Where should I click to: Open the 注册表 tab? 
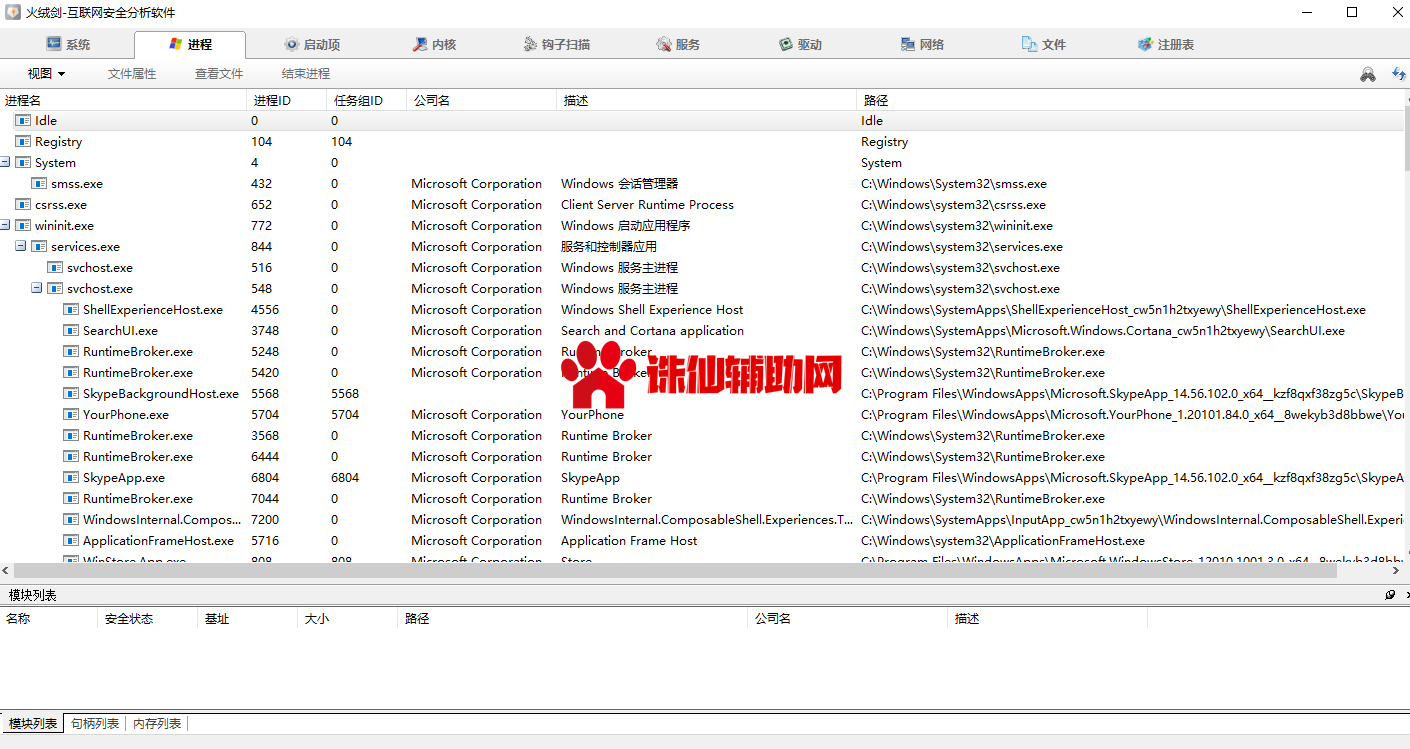click(1166, 44)
